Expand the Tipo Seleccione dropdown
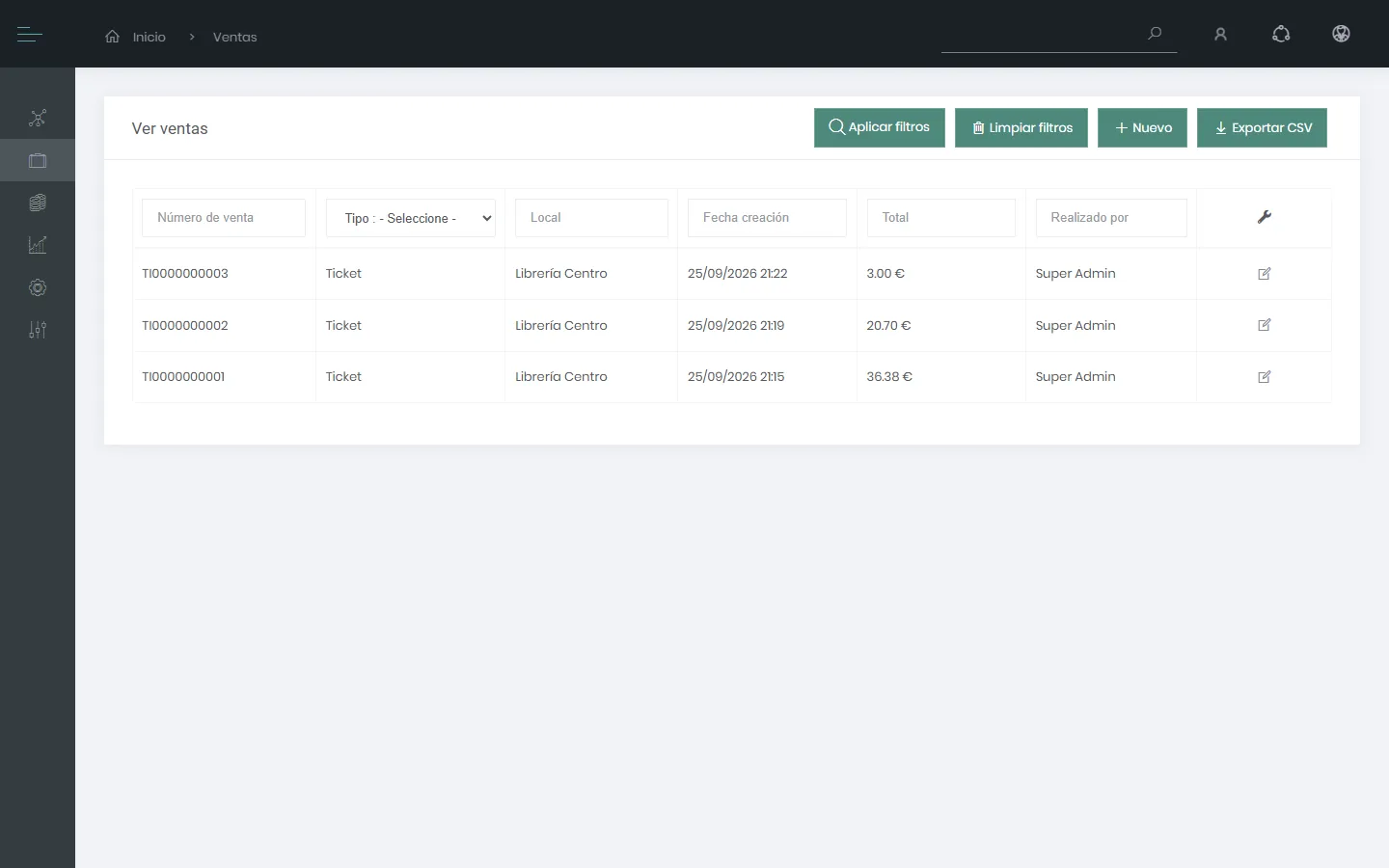This screenshot has width=1389, height=868. tap(411, 218)
